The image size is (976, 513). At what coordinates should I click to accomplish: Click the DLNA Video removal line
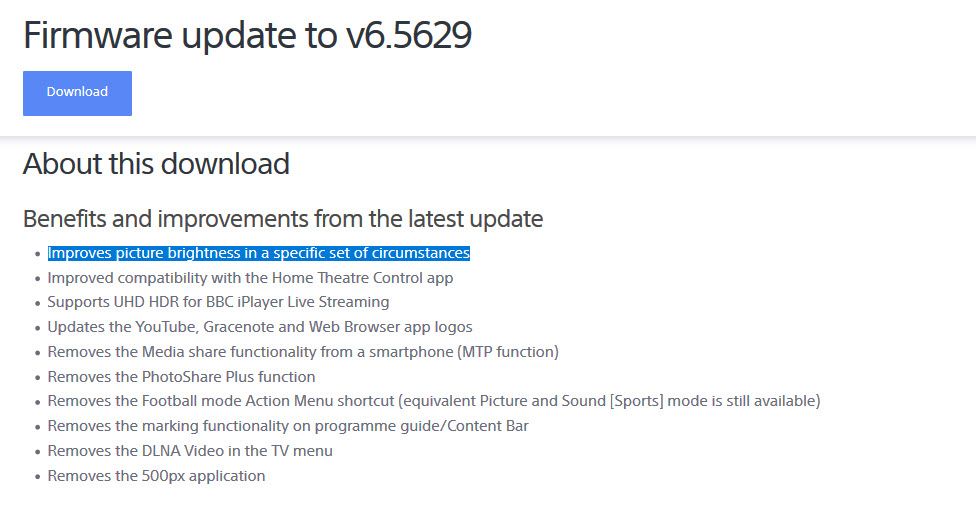[190, 451]
